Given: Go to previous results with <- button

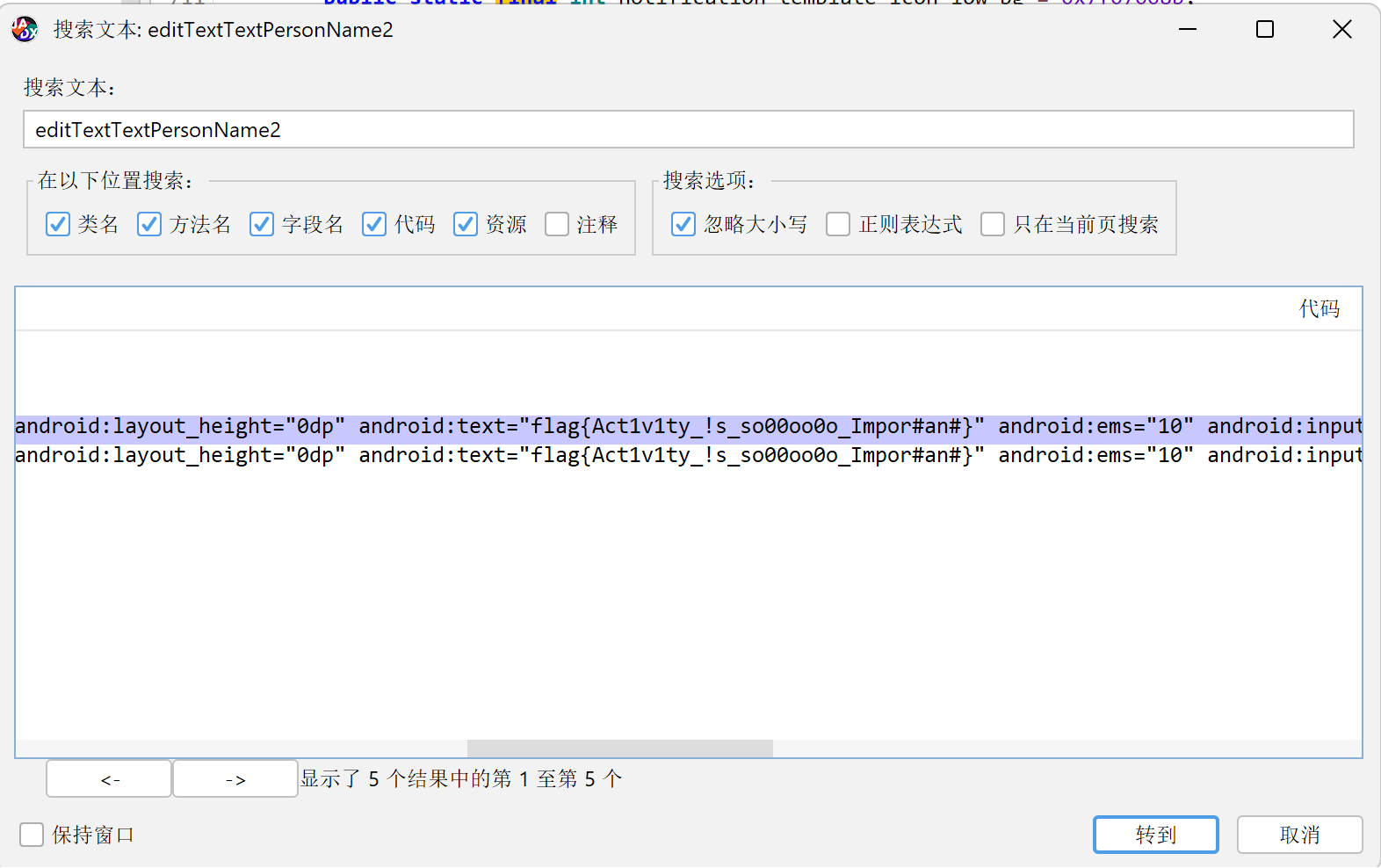Looking at the screenshot, I should [109, 779].
